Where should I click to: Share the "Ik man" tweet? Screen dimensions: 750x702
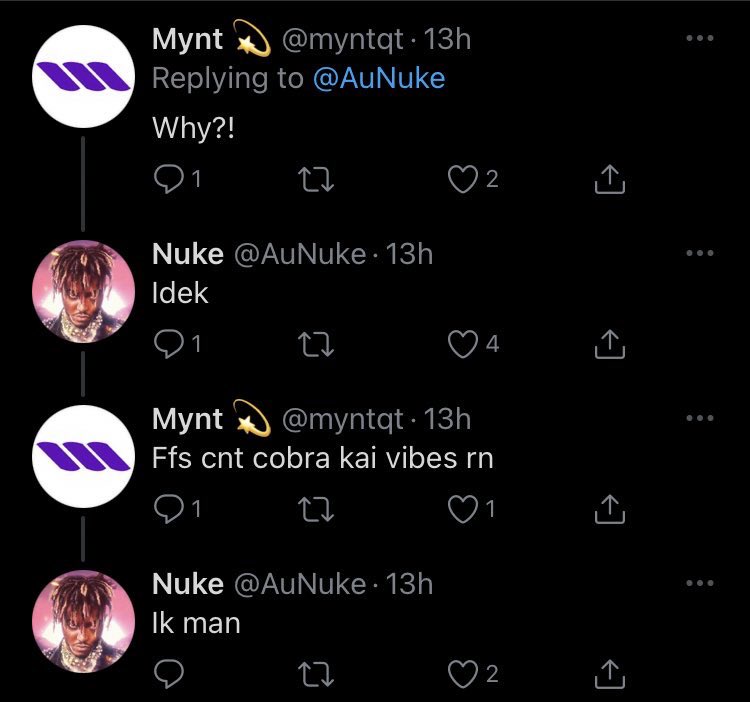609,675
